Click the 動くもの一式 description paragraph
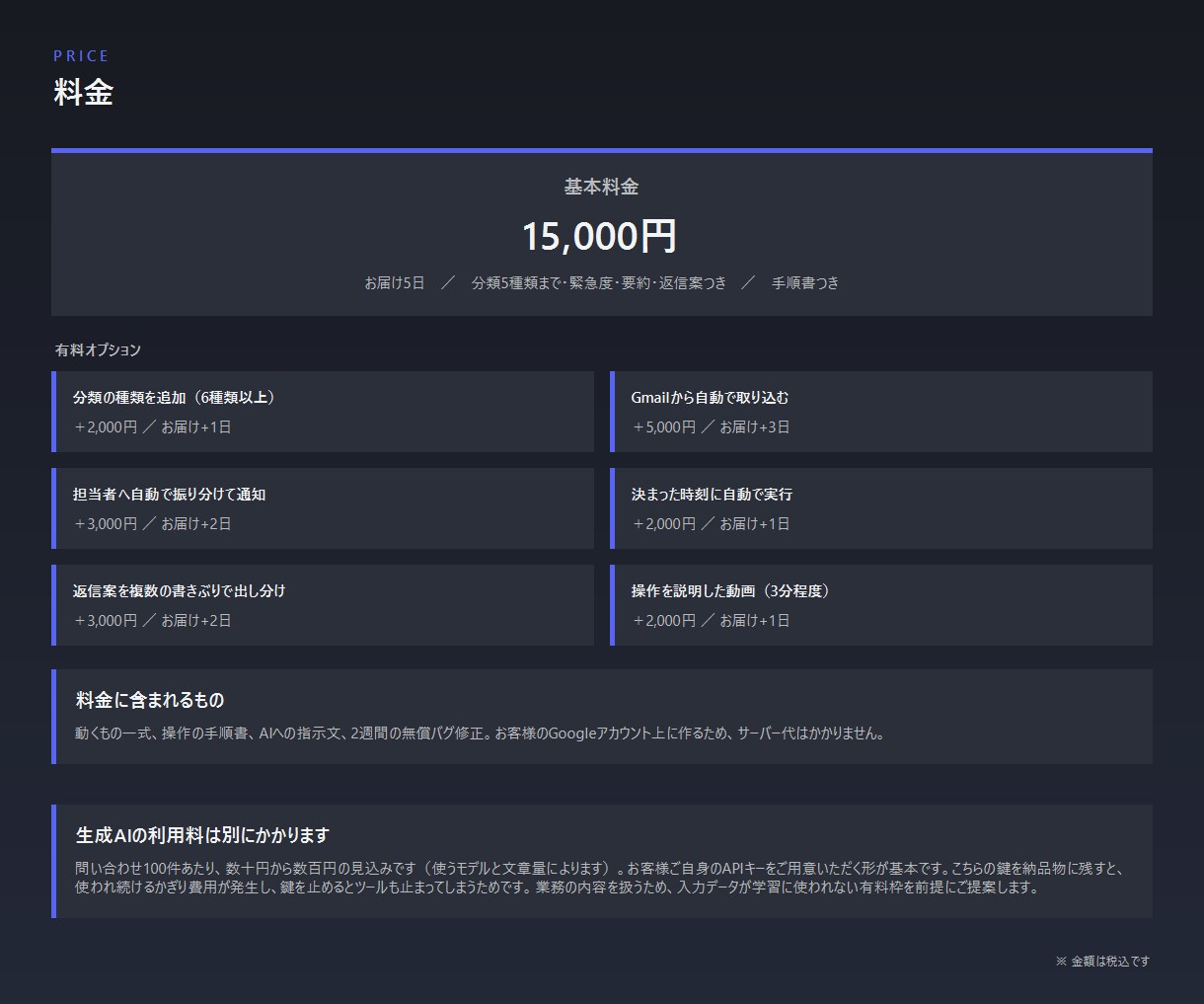Image resolution: width=1204 pixels, height=1004 pixels. [x=480, y=734]
